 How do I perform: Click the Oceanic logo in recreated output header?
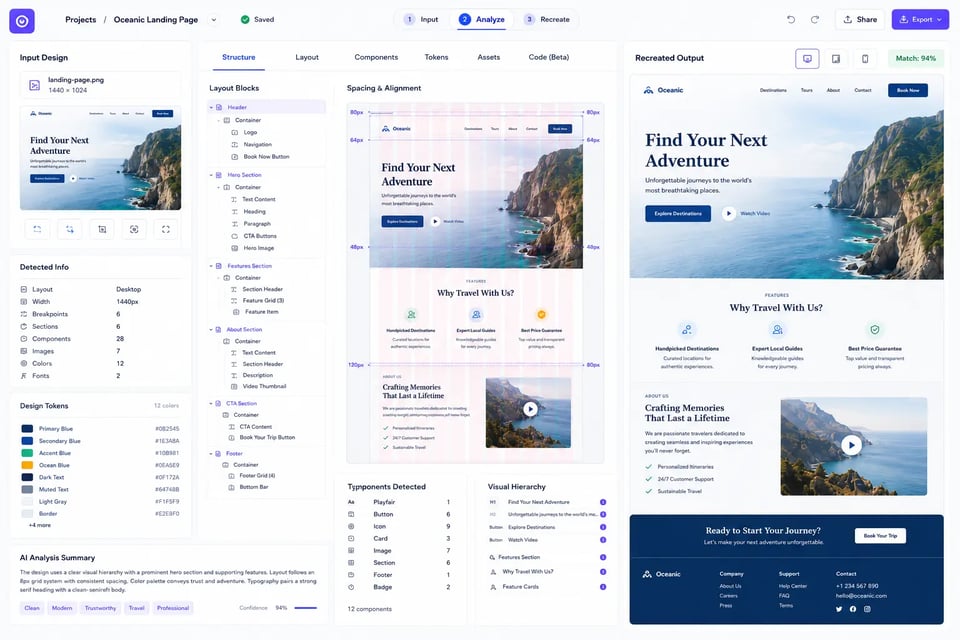pyautogui.click(x=663, y=90)
